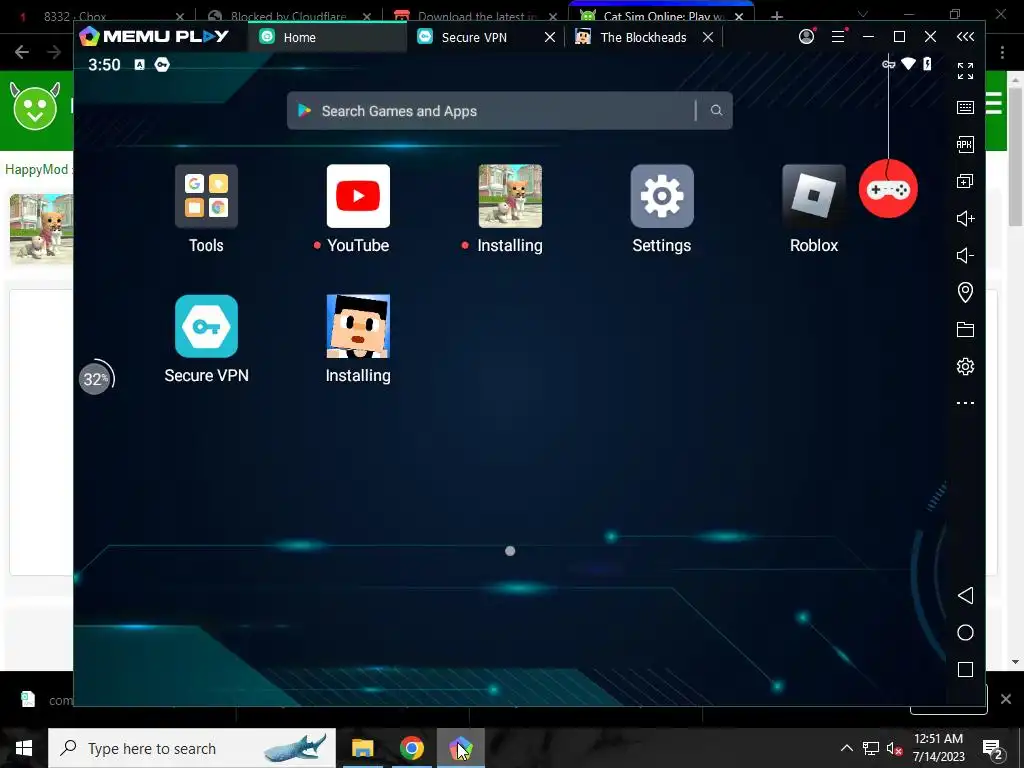This screenshot has width=1024, height=768.
Task: Decrease volume using sidebar speaker minus icon
Action: (x=965, y=255)
